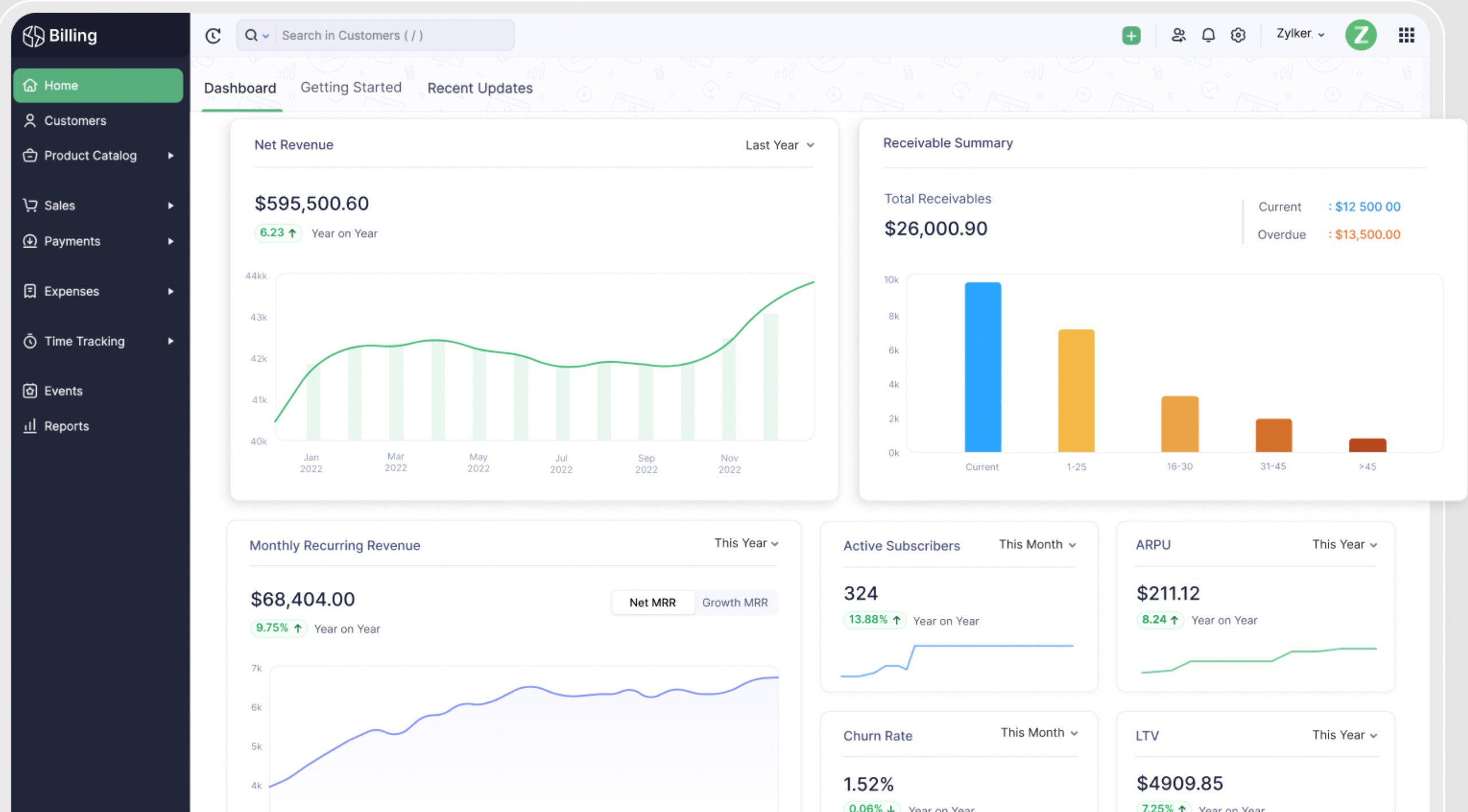Click the dark red >45 days bar
This screenshot has height=812, width=1468.
click(1368, 445)
